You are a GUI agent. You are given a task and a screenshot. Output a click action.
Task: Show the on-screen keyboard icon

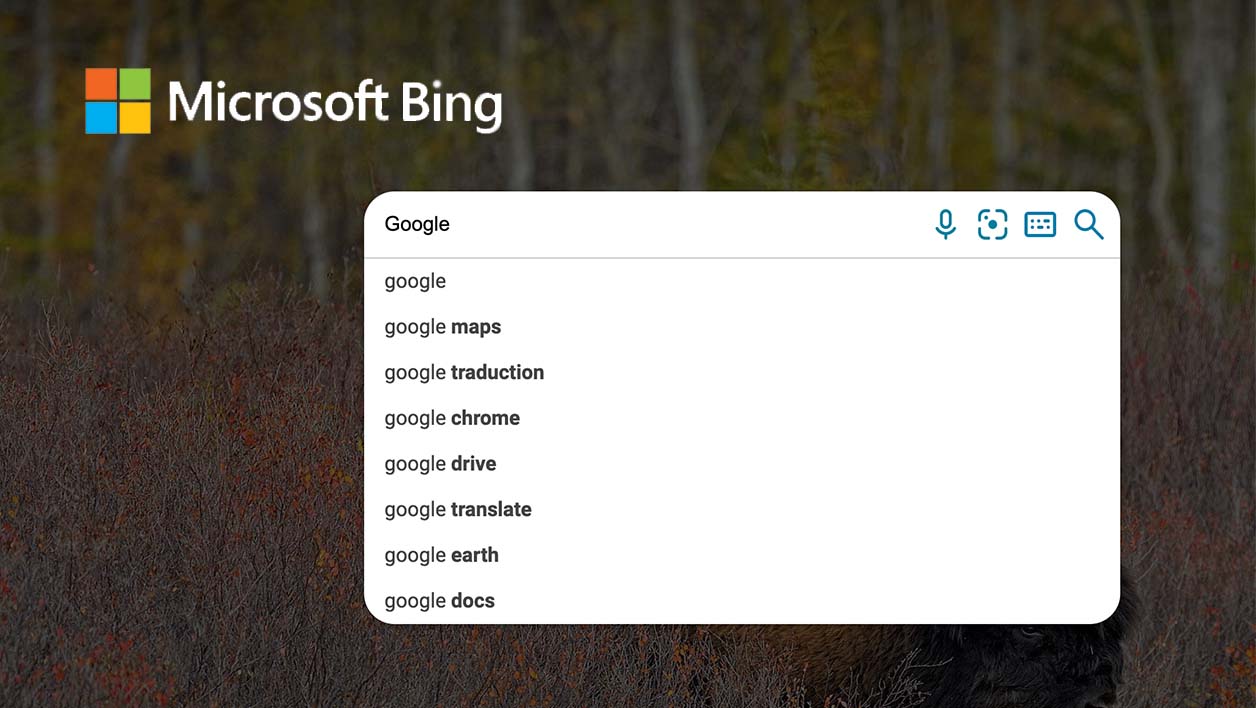click(x=1040, y=225)
